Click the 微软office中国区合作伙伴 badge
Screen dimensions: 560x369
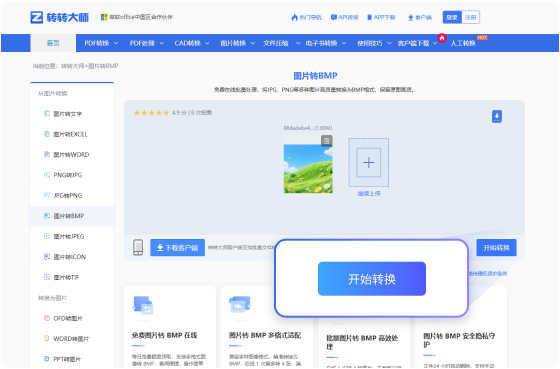click(x=137, y=17)
